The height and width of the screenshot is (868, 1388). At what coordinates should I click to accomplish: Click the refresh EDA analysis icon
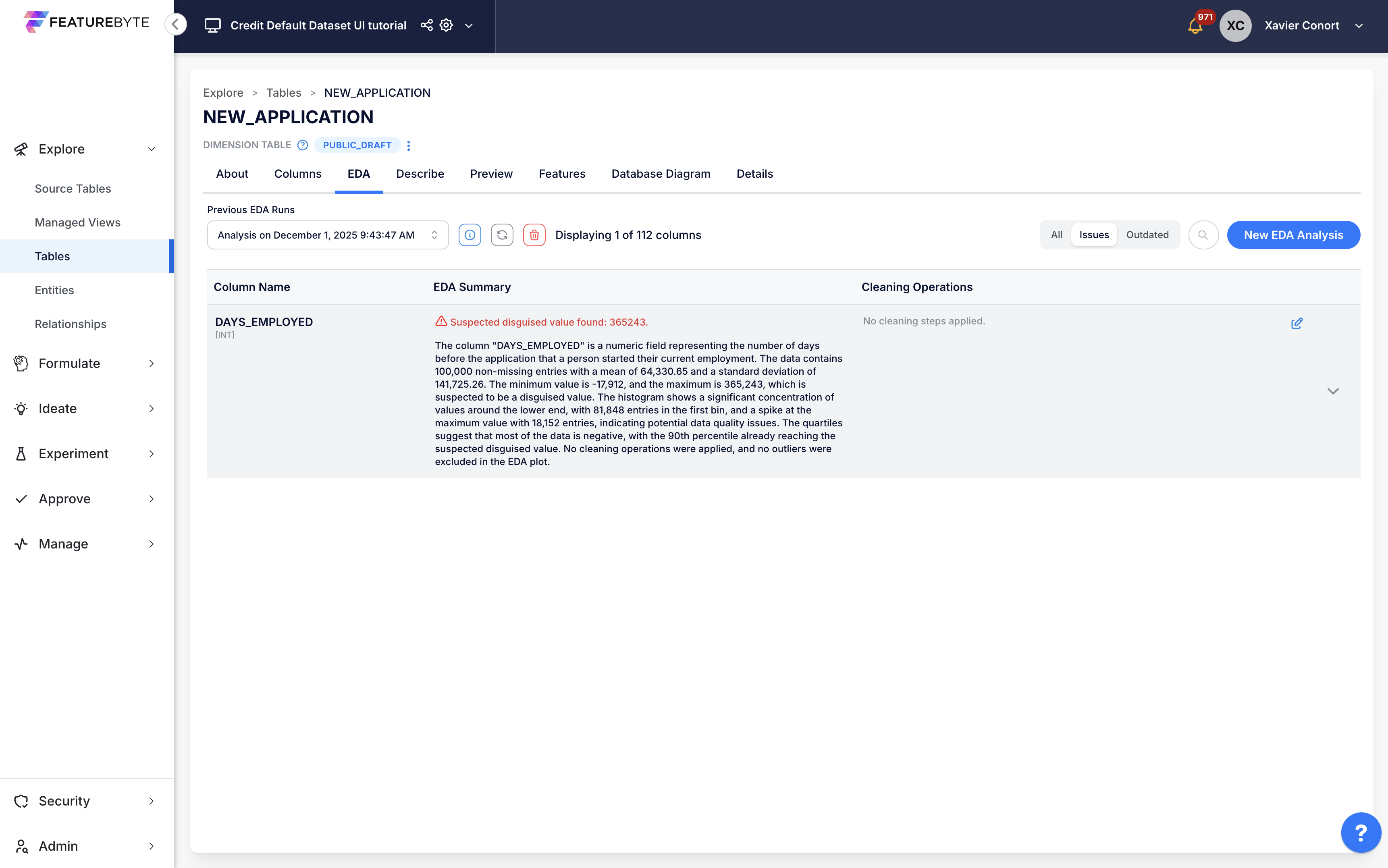(502, 235)
